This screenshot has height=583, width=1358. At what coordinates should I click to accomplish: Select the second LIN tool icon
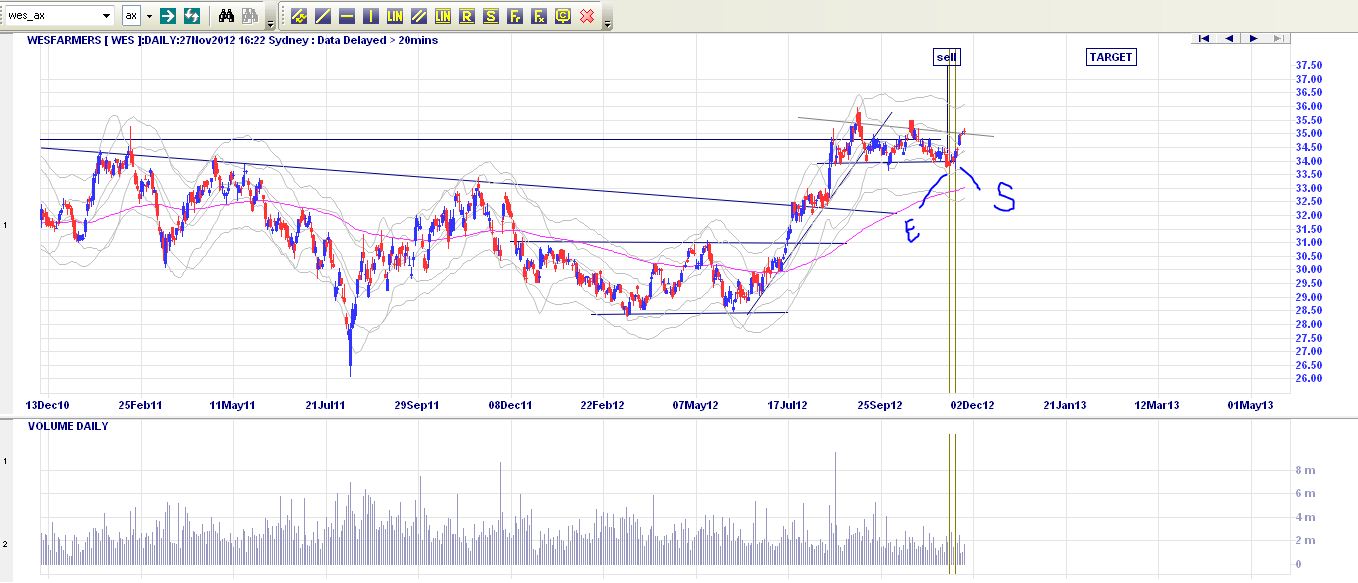click(x=443, y=16)
